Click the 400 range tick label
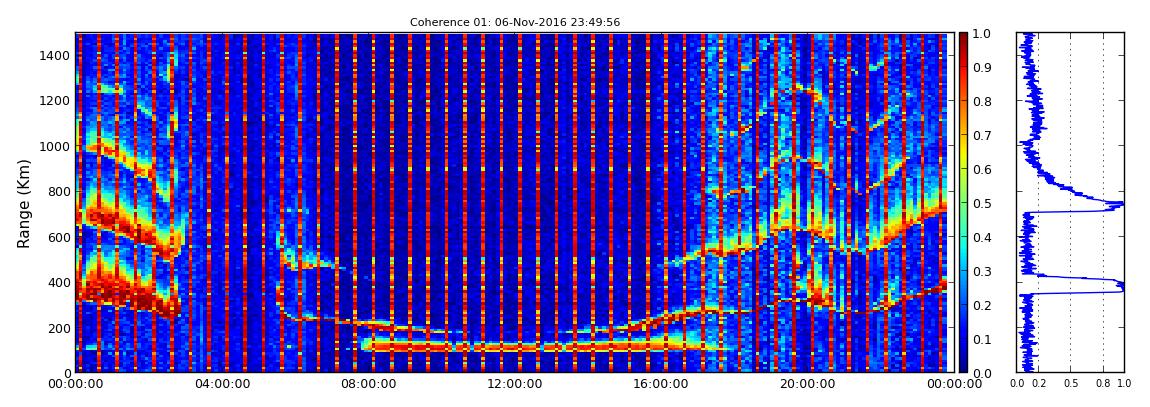 [59, 282]
